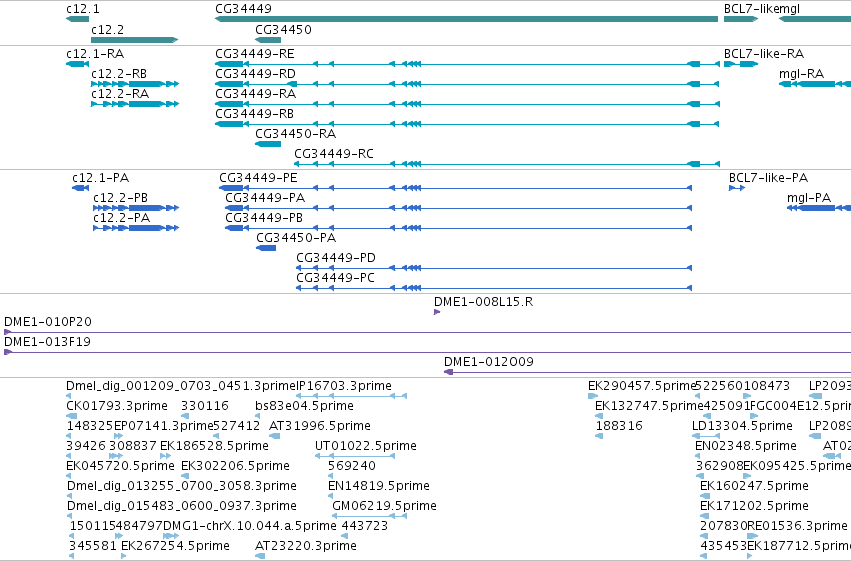This screenshot has height=561, width=851.
Task: Select the c12.1 gene label
Action: tap(82, 9)
